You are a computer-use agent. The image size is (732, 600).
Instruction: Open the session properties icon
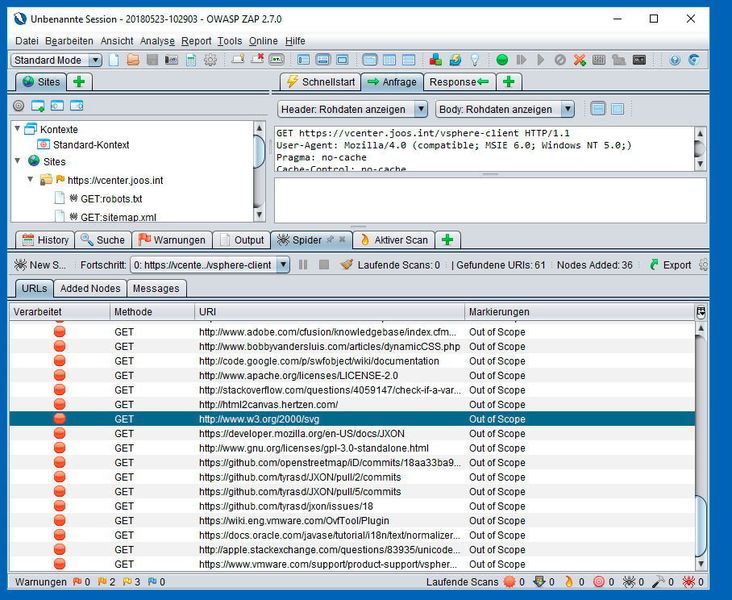click(191, 60)
